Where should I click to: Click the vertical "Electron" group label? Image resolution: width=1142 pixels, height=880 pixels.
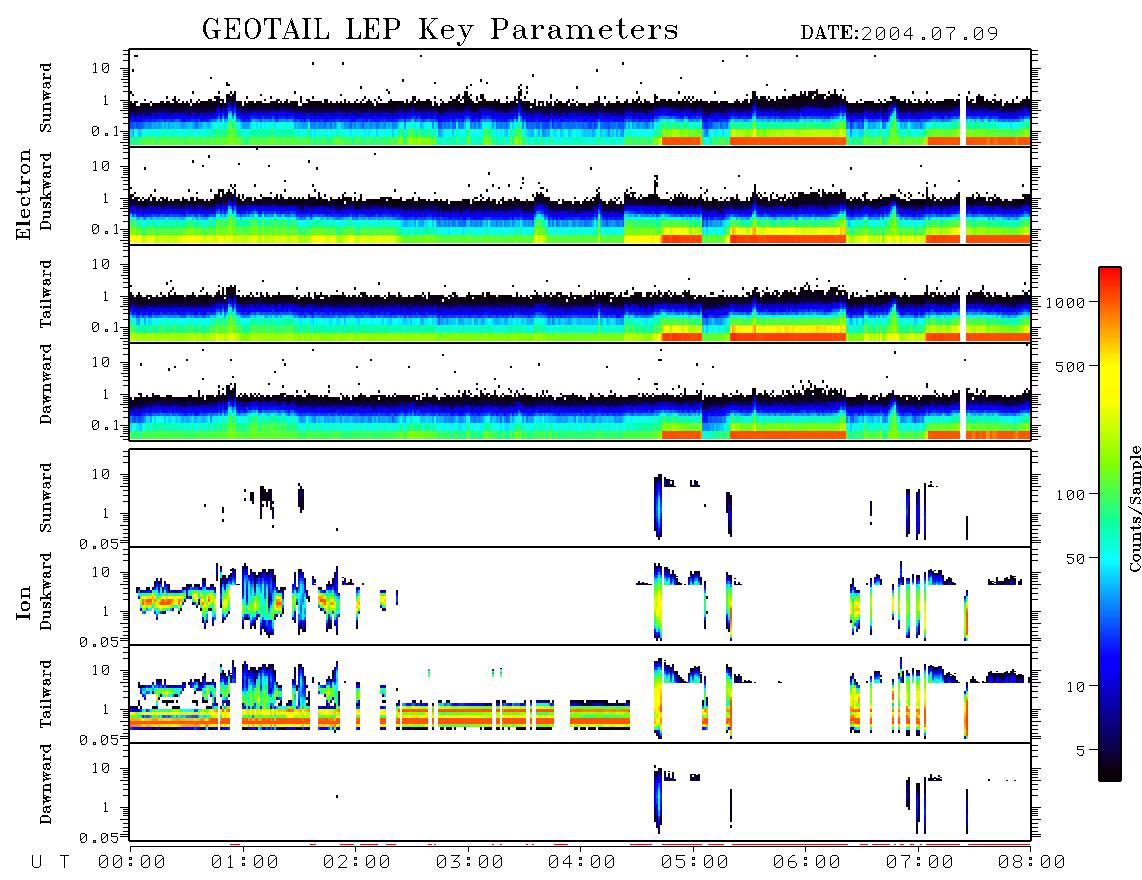click(24, 194)
